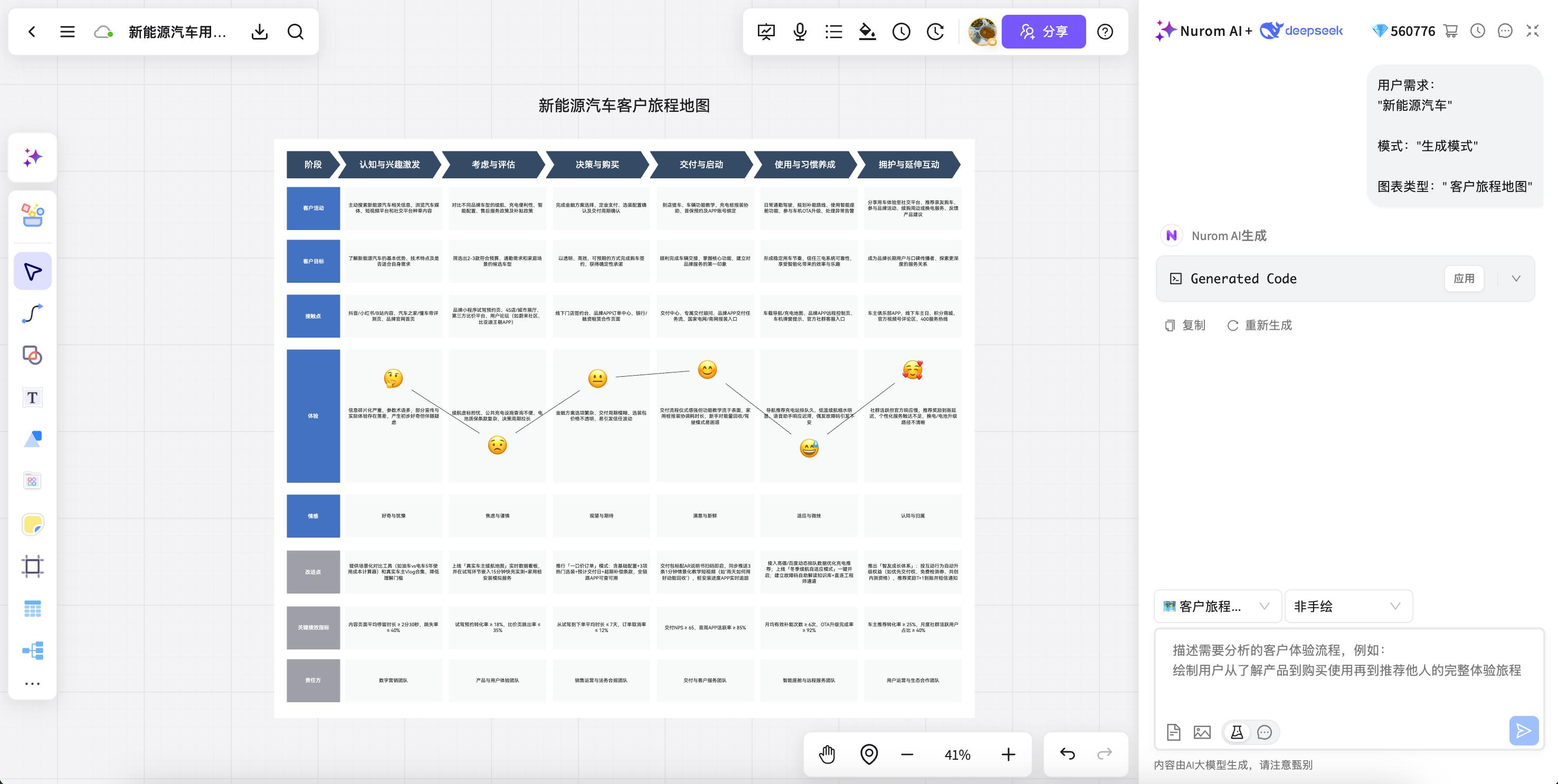Viewport: 1558px width, 784px height.
Task: Open the help question mark icon
Action: point(1105,32)
